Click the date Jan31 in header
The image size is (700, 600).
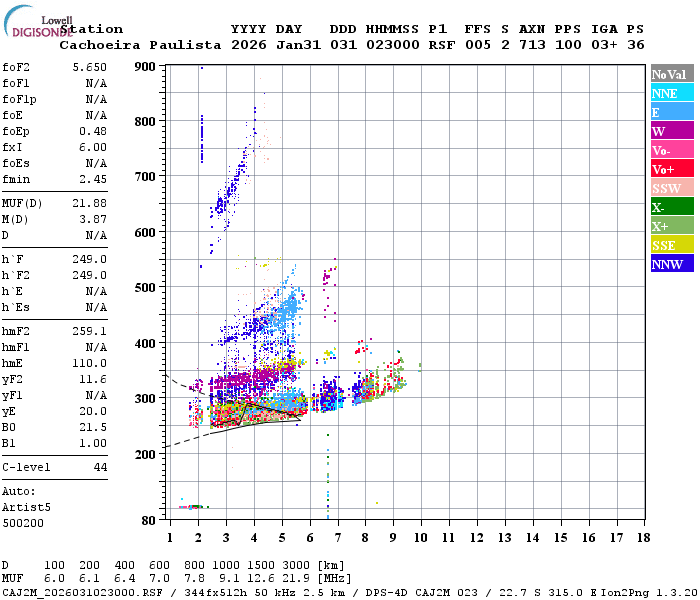298,45
